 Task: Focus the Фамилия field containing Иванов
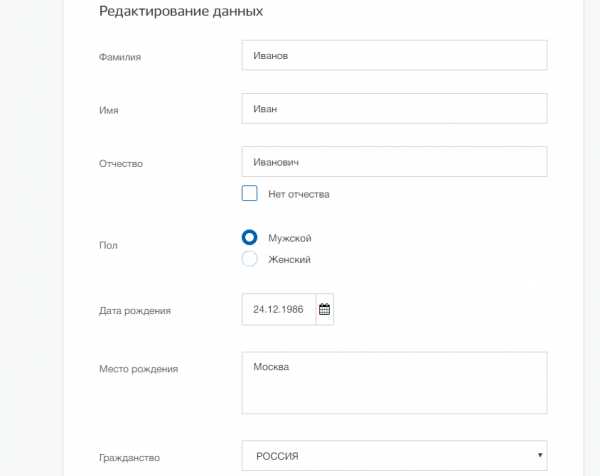[395, 55]
